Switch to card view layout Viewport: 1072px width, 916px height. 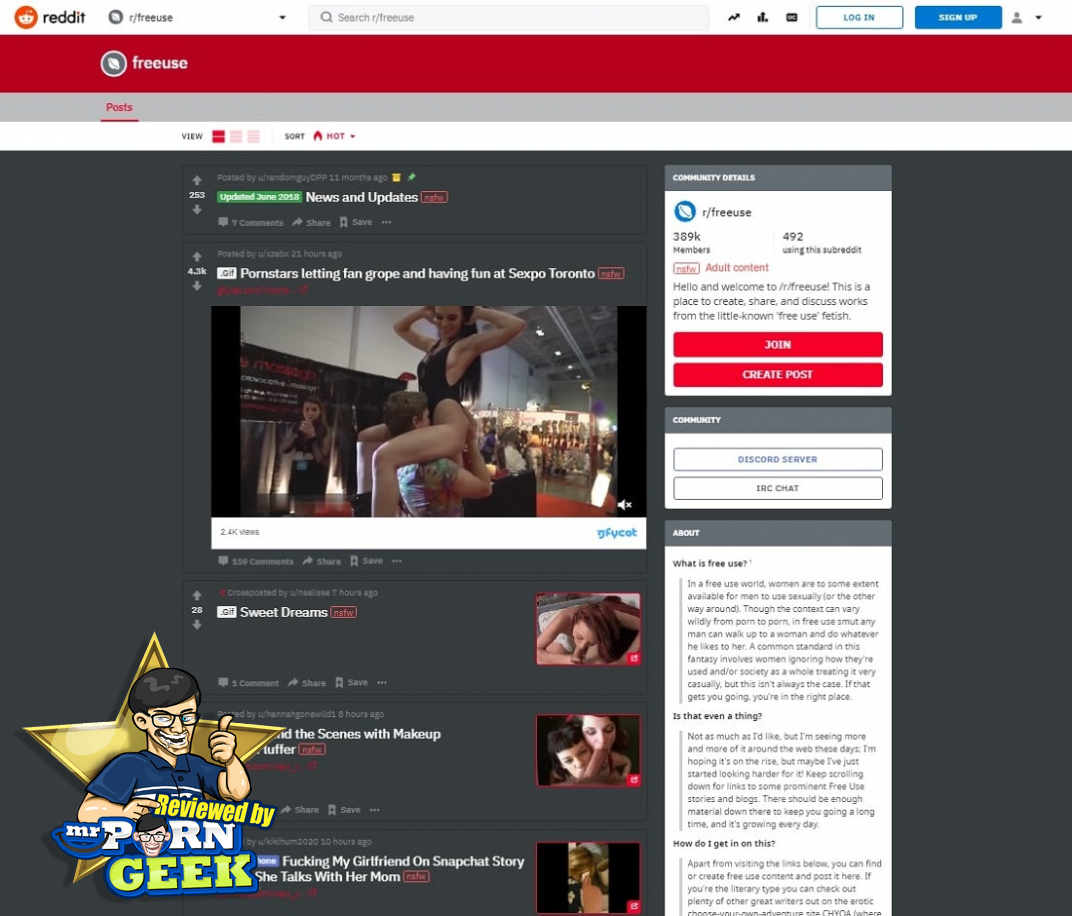point(218,136)
